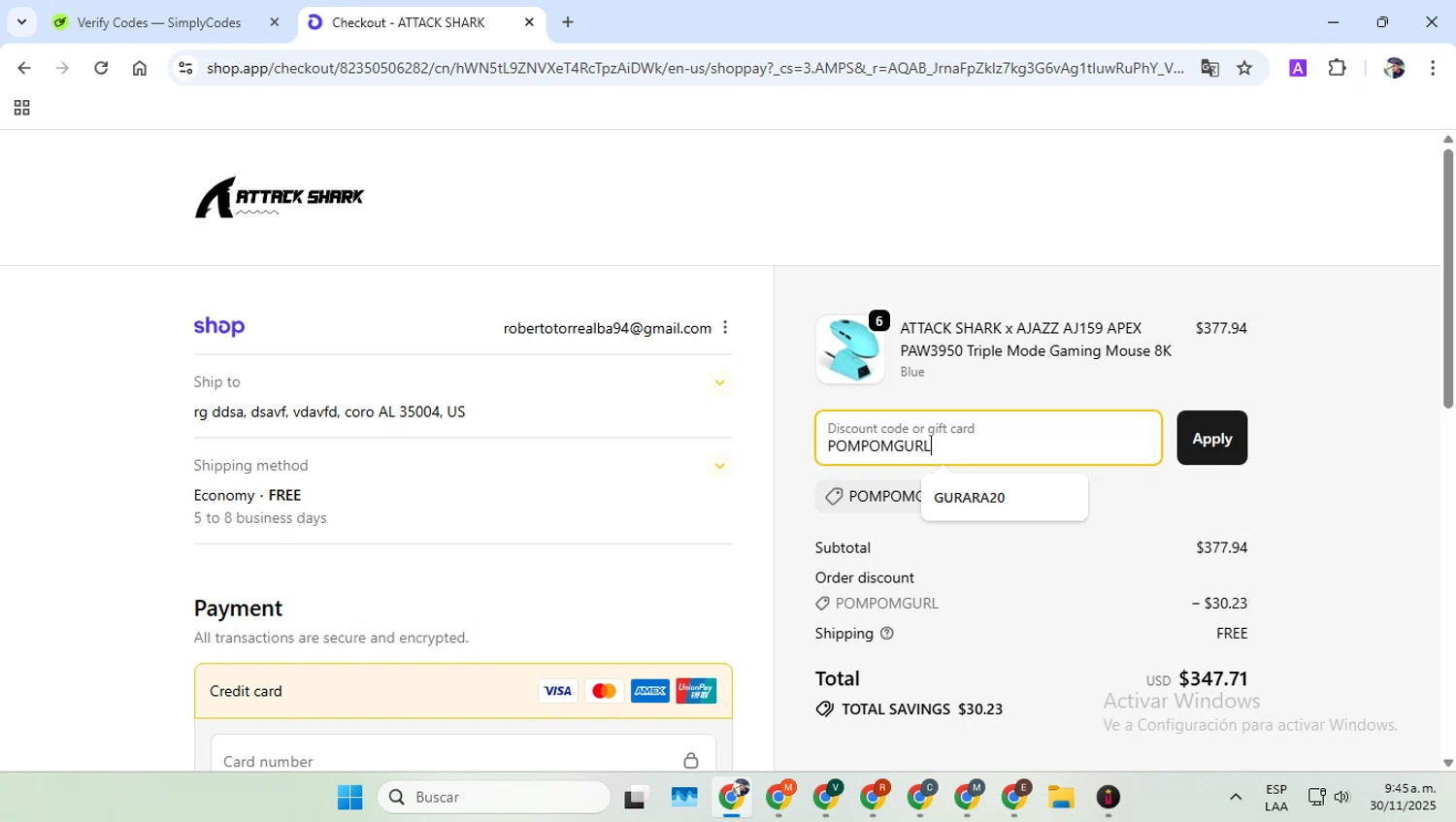The width and height of the screenshot is (1456, 822).
Task: Click the ESP LAA language indicator
Action: [x=1276, y=798]
